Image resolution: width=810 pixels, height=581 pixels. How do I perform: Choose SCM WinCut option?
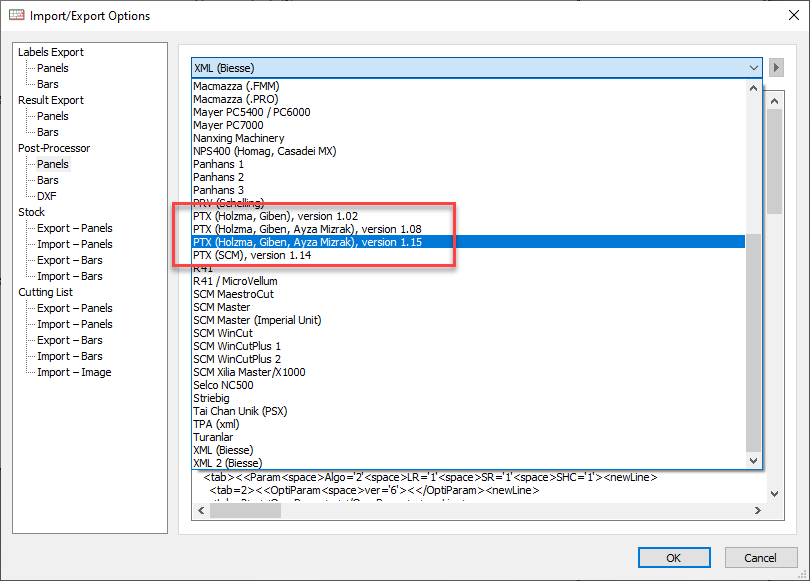[x=469, y=333]
